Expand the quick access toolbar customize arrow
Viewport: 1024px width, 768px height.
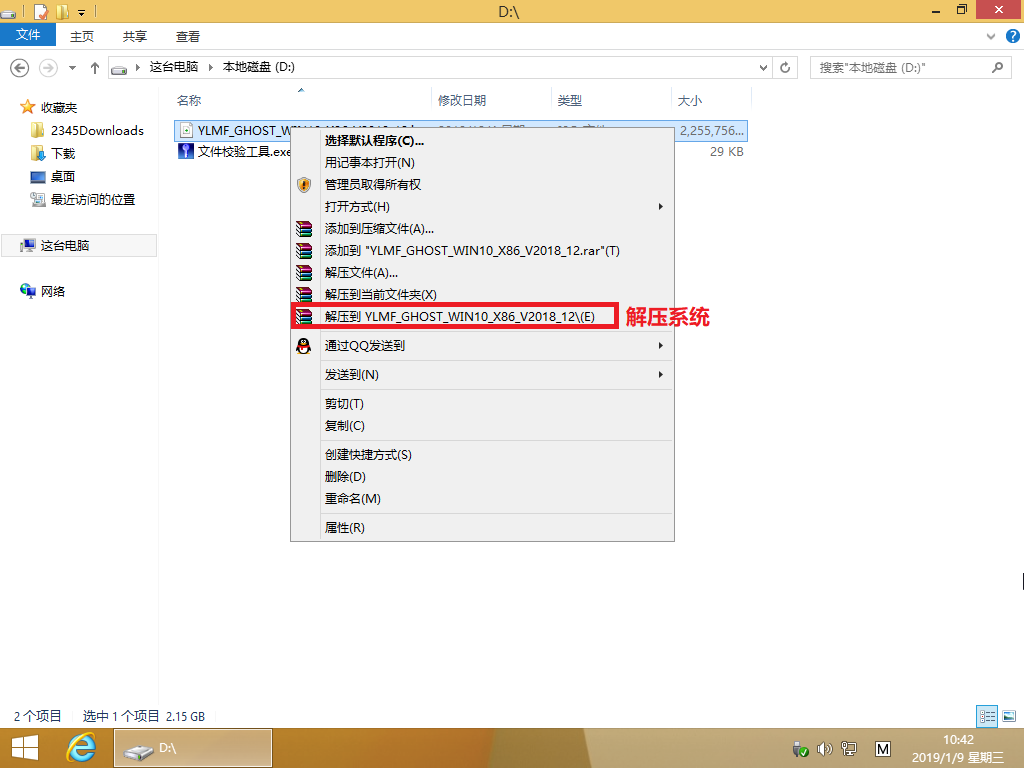coord(81,13)
